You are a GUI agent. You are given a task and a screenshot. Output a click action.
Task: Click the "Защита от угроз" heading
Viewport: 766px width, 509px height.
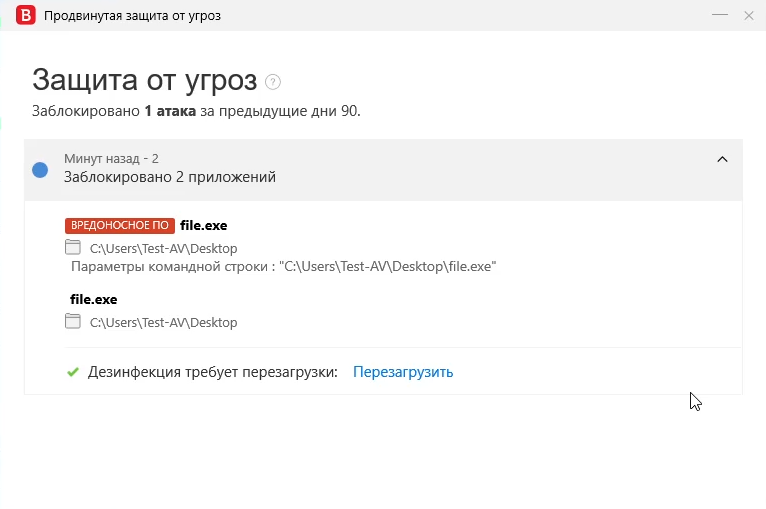click(x=144, y=80)
